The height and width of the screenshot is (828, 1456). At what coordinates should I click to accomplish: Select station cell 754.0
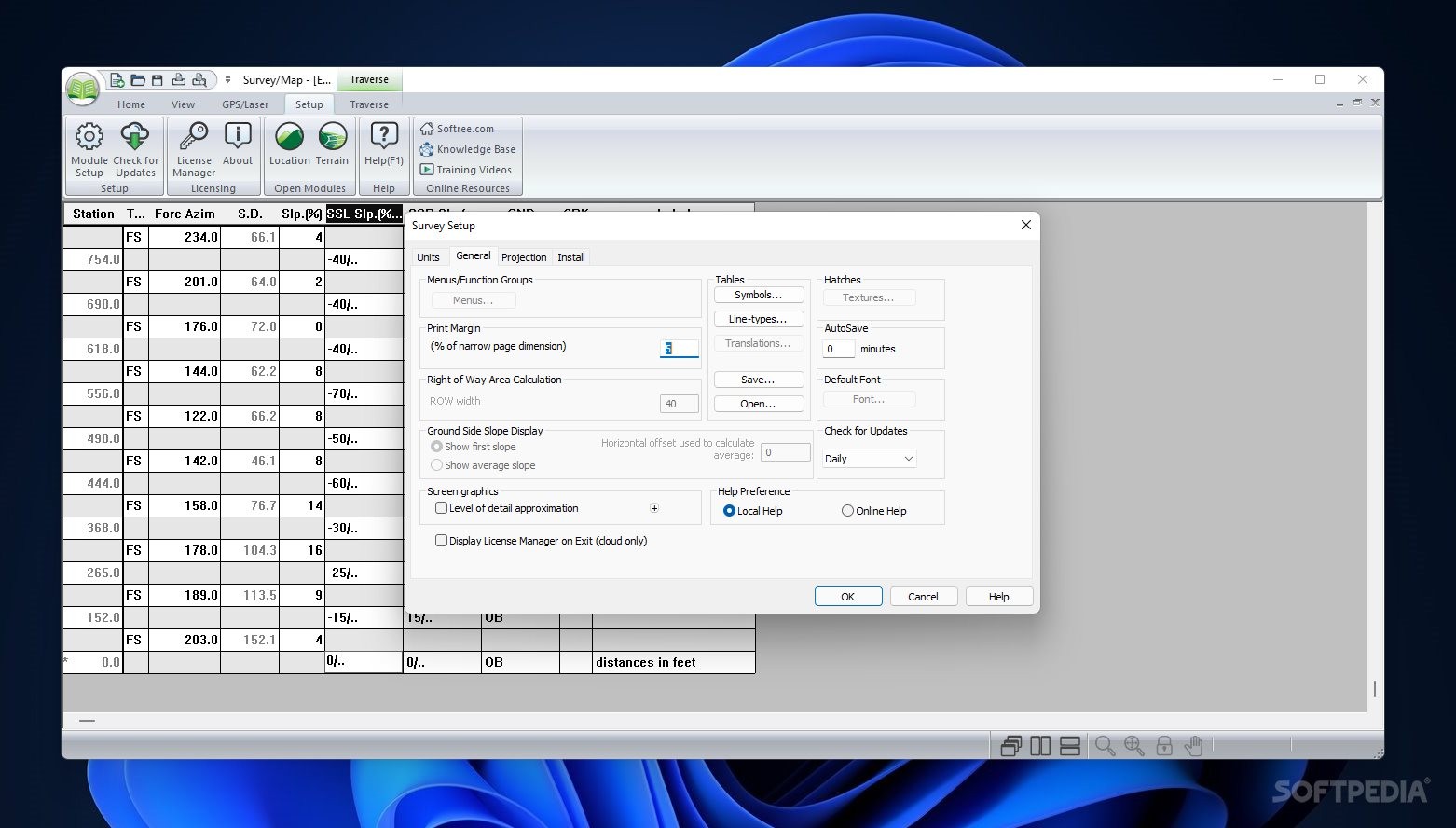pos(93,259)
